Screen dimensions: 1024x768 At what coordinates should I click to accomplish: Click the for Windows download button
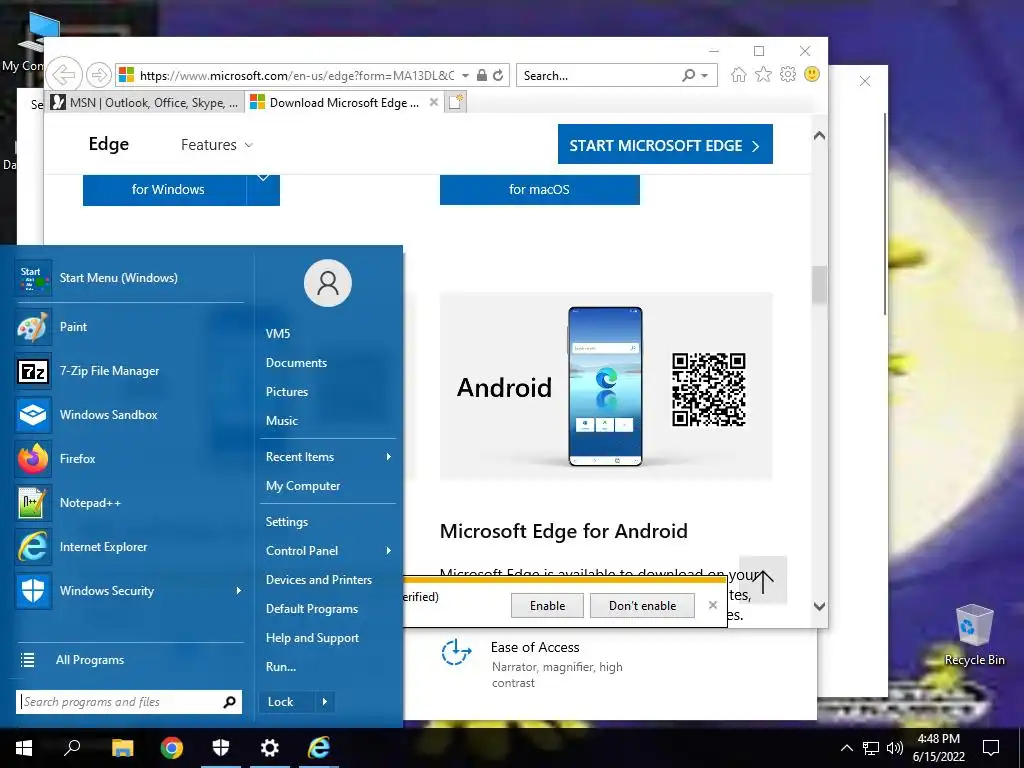[x=165, y=189]
